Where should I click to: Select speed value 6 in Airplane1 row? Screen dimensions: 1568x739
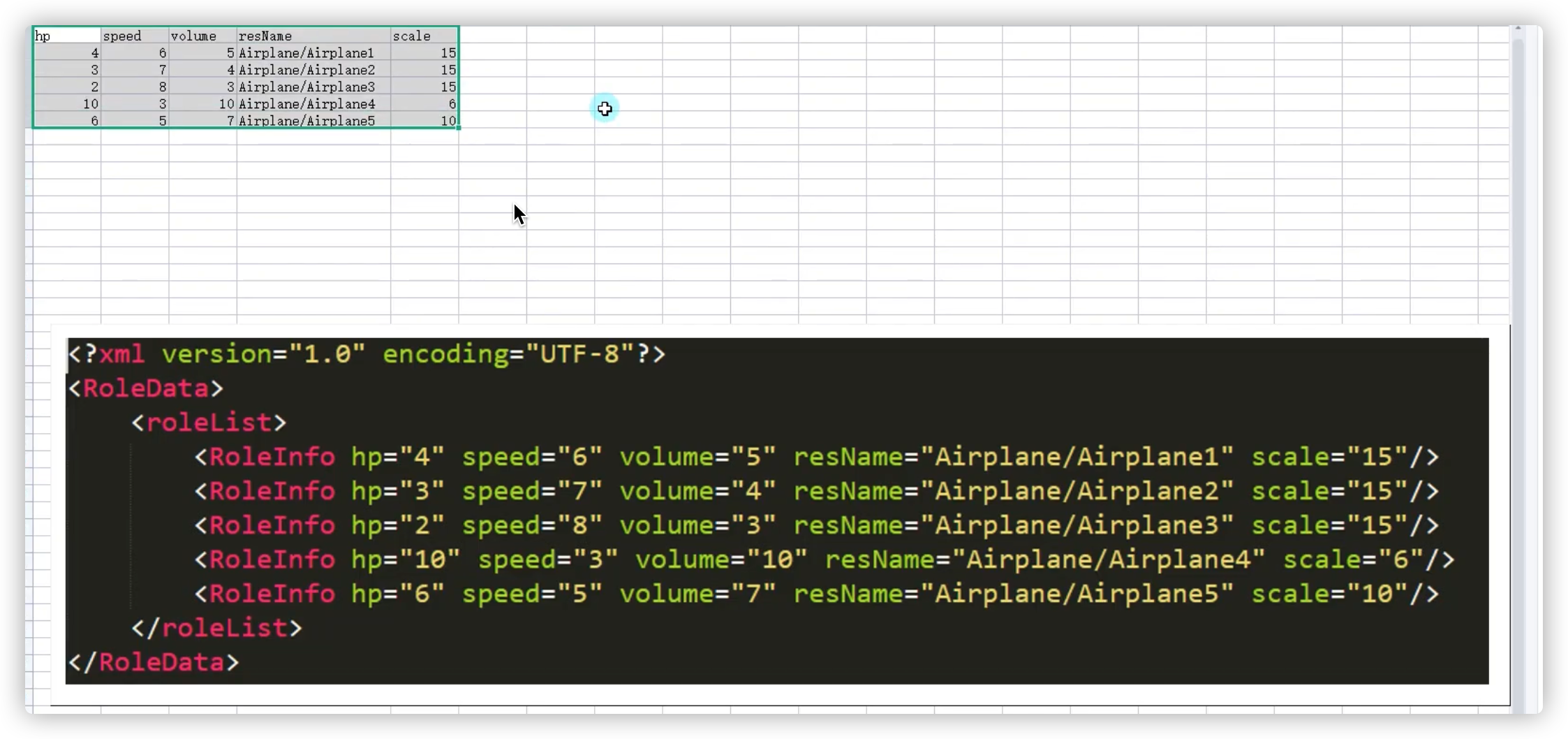135,53
